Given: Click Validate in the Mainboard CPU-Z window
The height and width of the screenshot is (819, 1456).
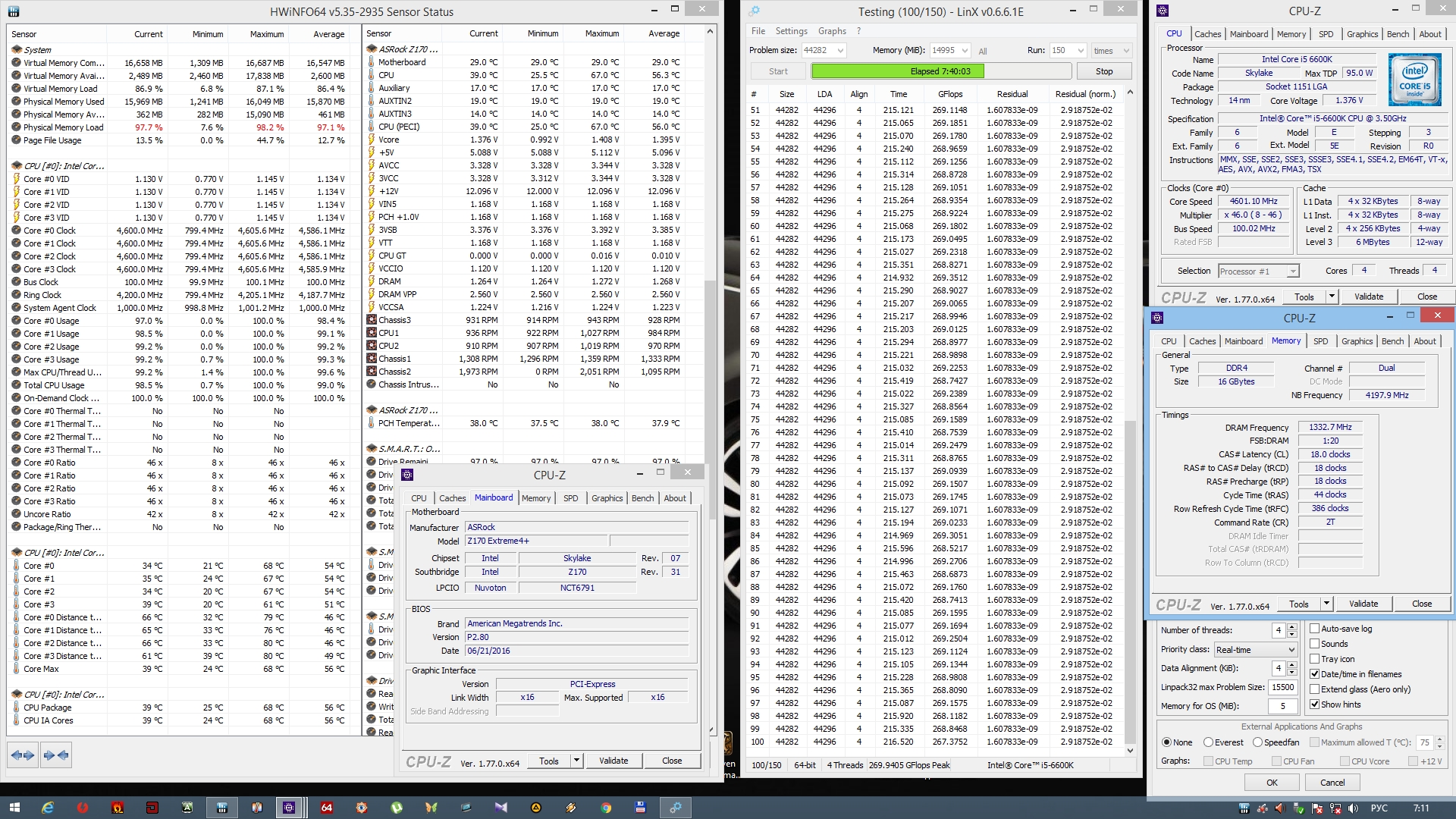Looking at the screenshot, I should click(x=613, y=761).
